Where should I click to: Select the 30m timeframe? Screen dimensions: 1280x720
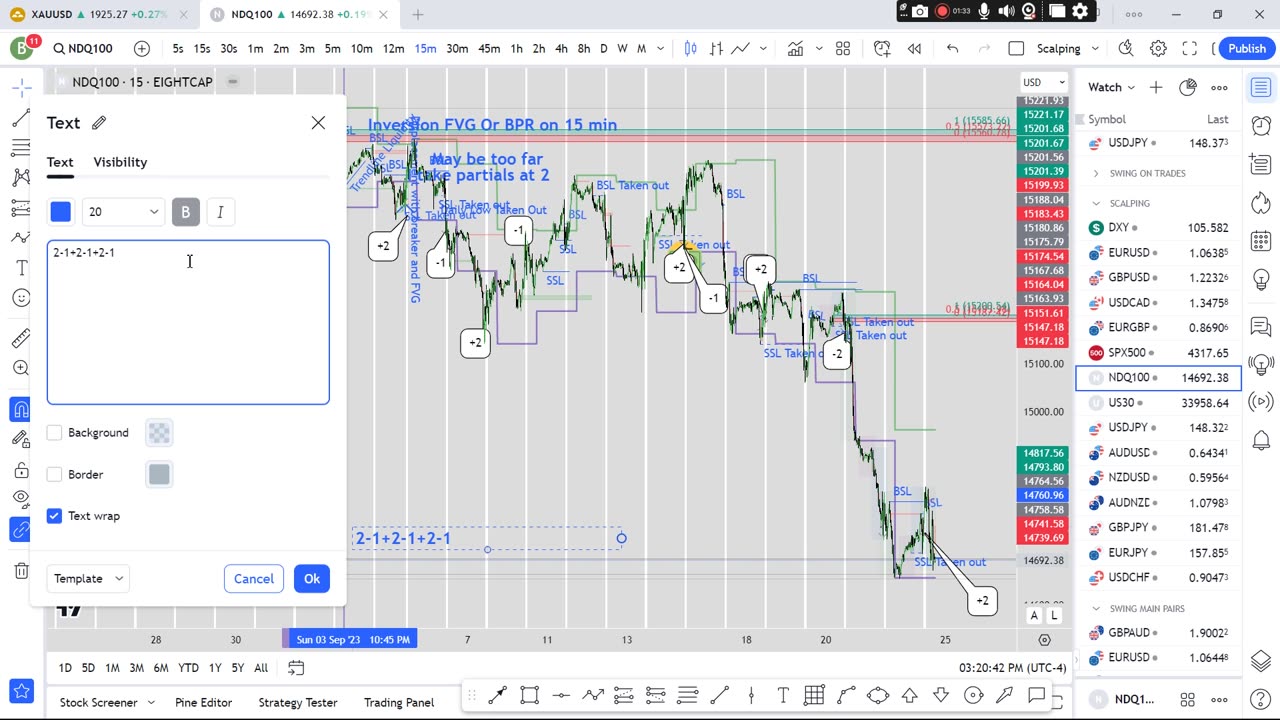coord(457,48)
